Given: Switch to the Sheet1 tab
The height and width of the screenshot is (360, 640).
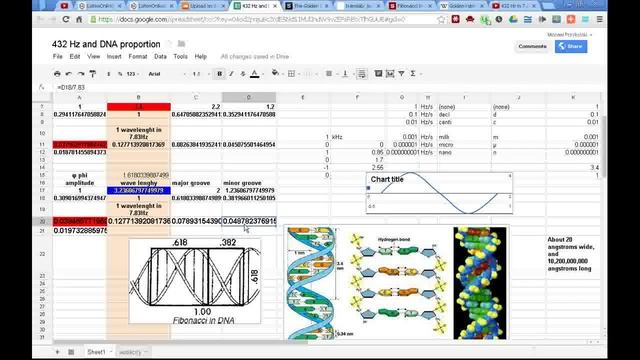Looking at the screenshot, I should tap(98, 351).
